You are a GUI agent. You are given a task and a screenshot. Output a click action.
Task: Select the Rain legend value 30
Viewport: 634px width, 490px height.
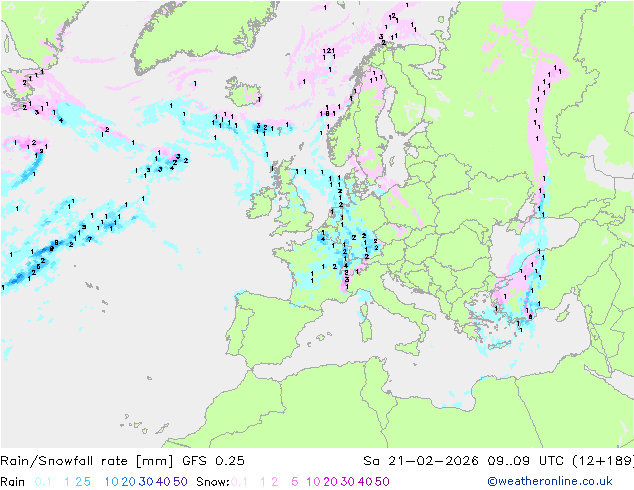tap(146, 482)
